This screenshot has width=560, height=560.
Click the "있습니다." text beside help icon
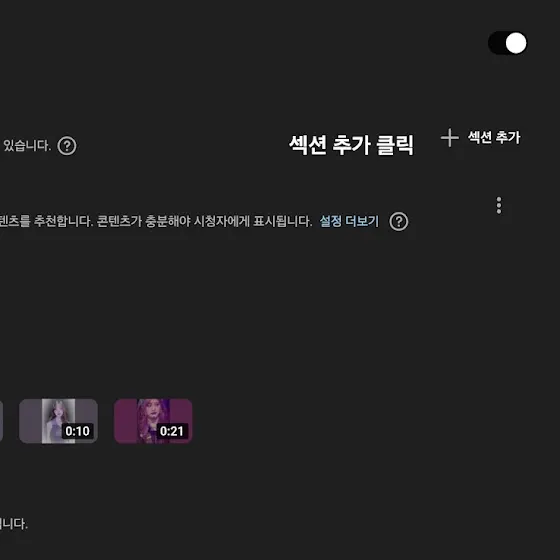pos(27,145)
